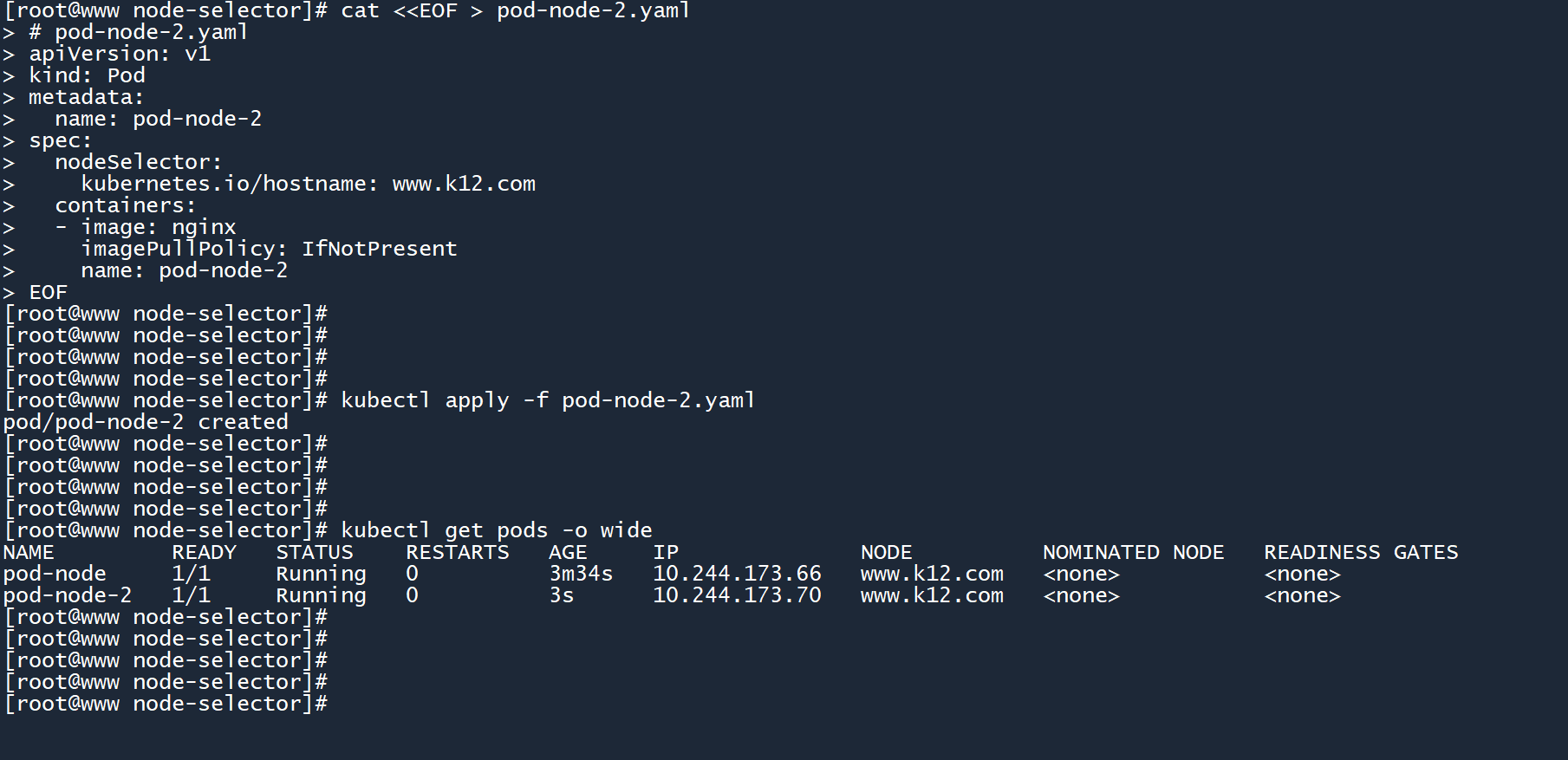Click the 3m34s age value
This screenshot has width=1568, height=760.
[581, 574]
